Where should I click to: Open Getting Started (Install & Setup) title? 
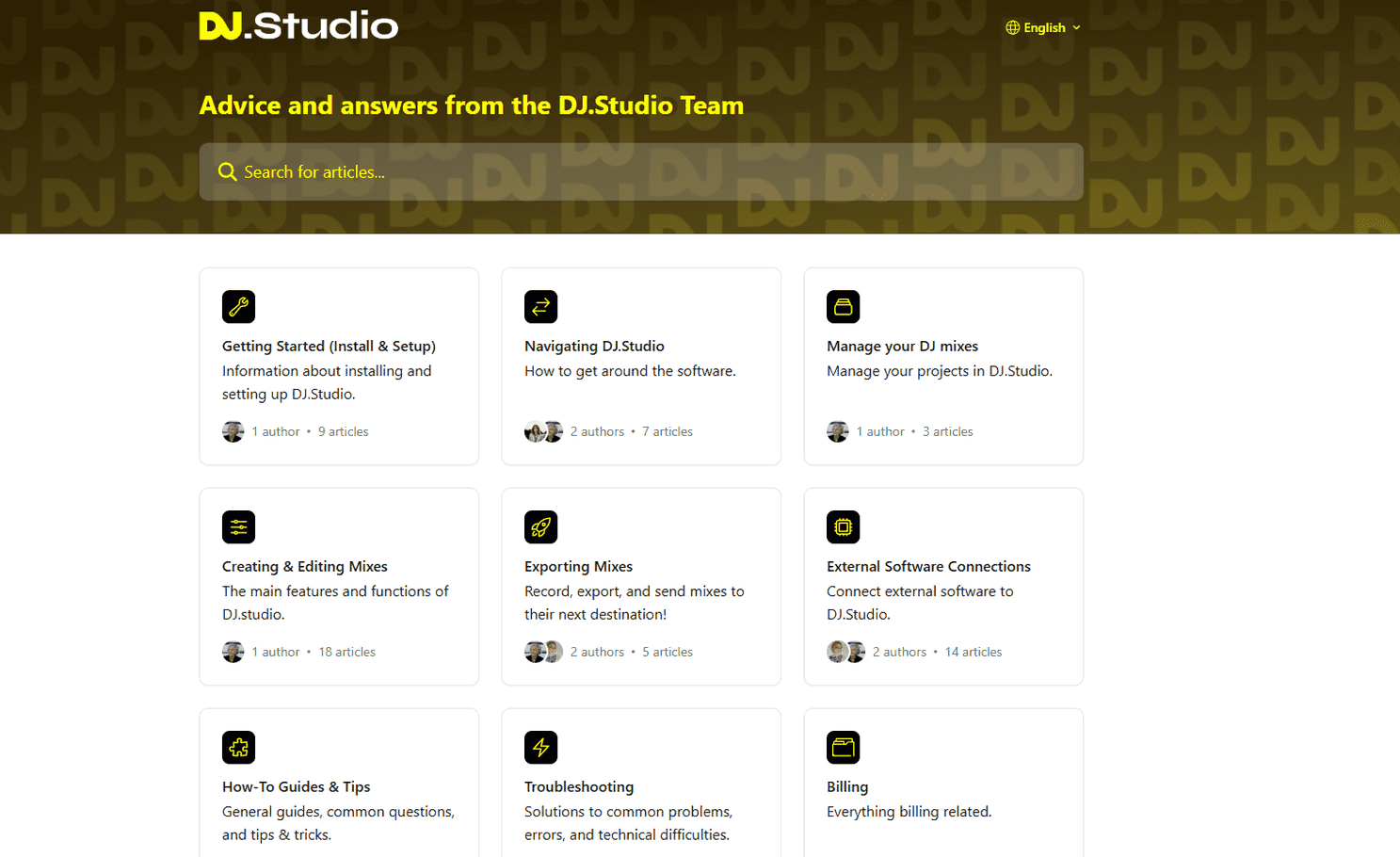point(329,346)
